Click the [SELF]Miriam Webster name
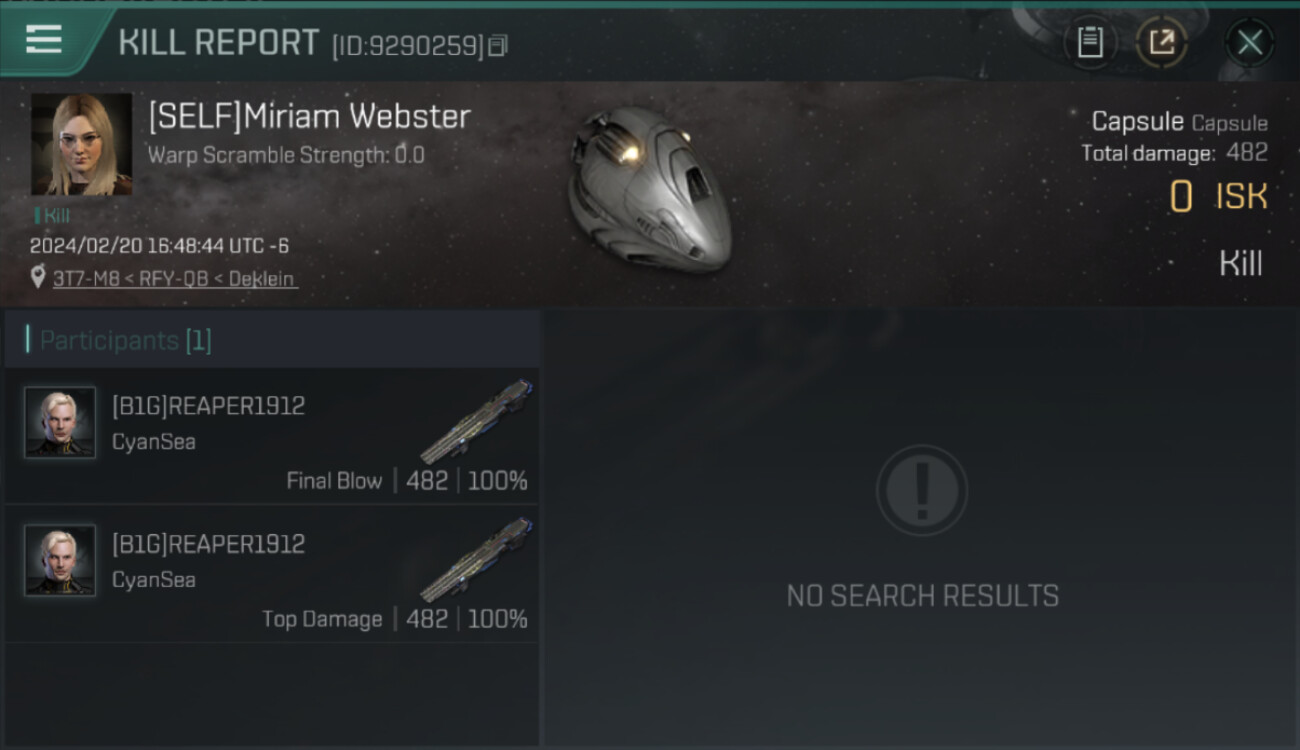This screenshot has height=750, width=1300. pyautogui.click(x=309, y=116)
